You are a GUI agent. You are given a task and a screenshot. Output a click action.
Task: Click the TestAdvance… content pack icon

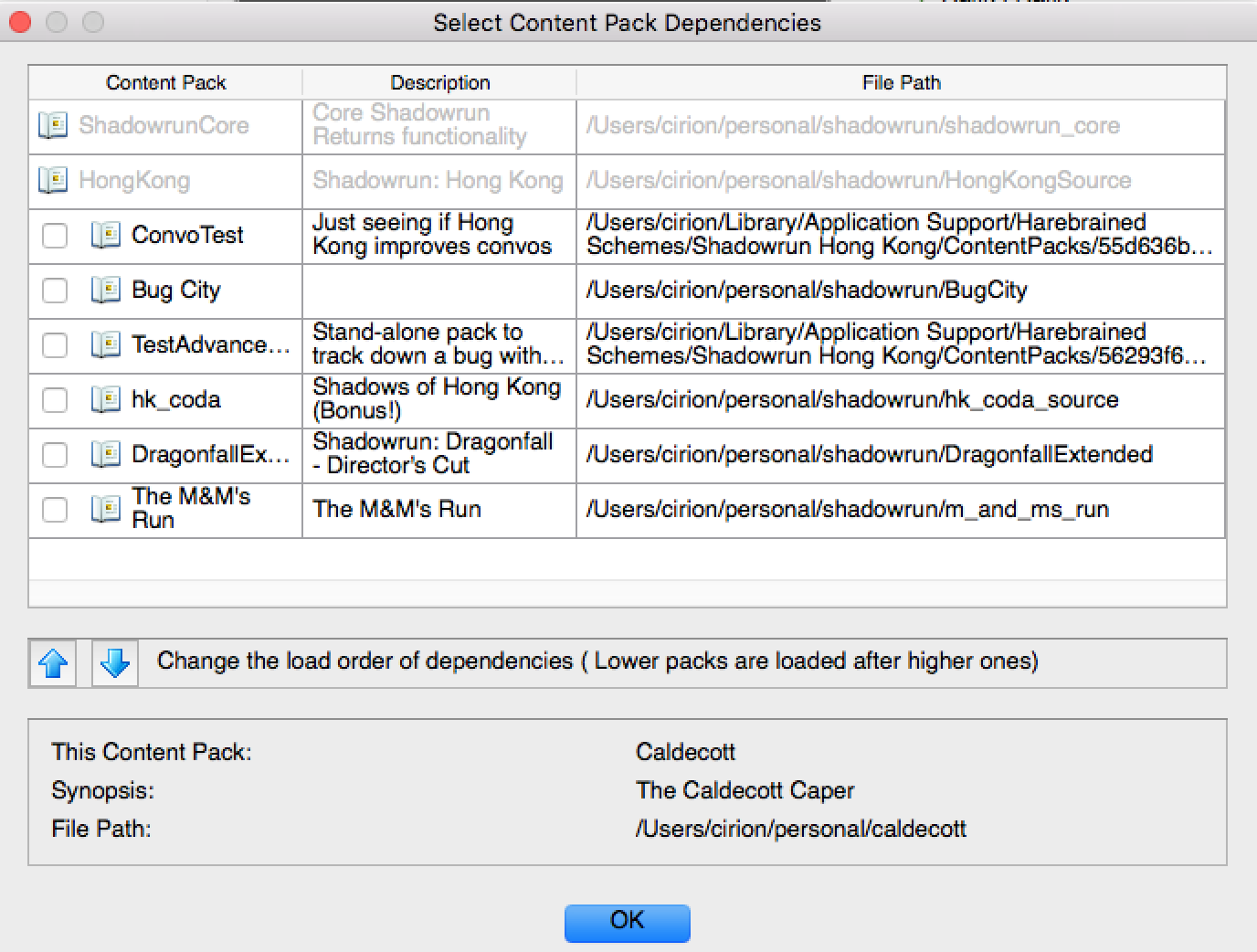tap(106, 344)
